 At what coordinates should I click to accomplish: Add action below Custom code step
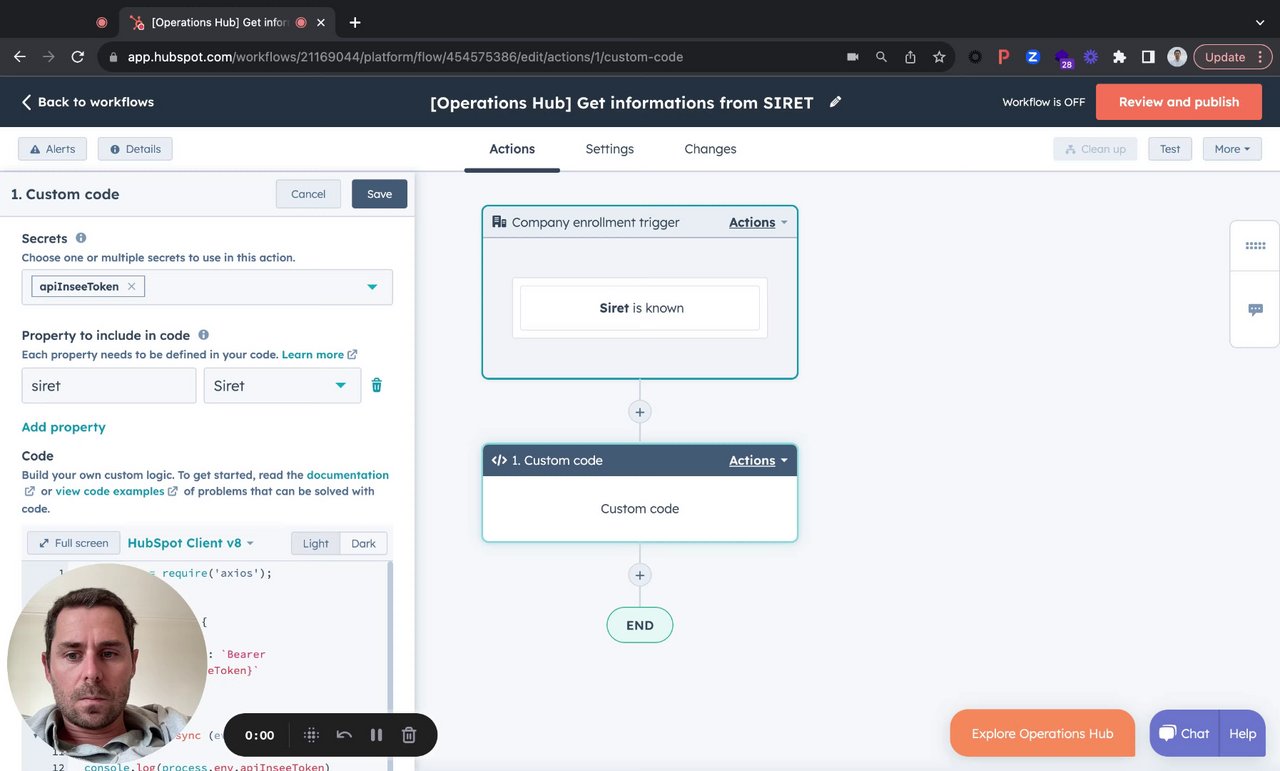pos(640,575)
